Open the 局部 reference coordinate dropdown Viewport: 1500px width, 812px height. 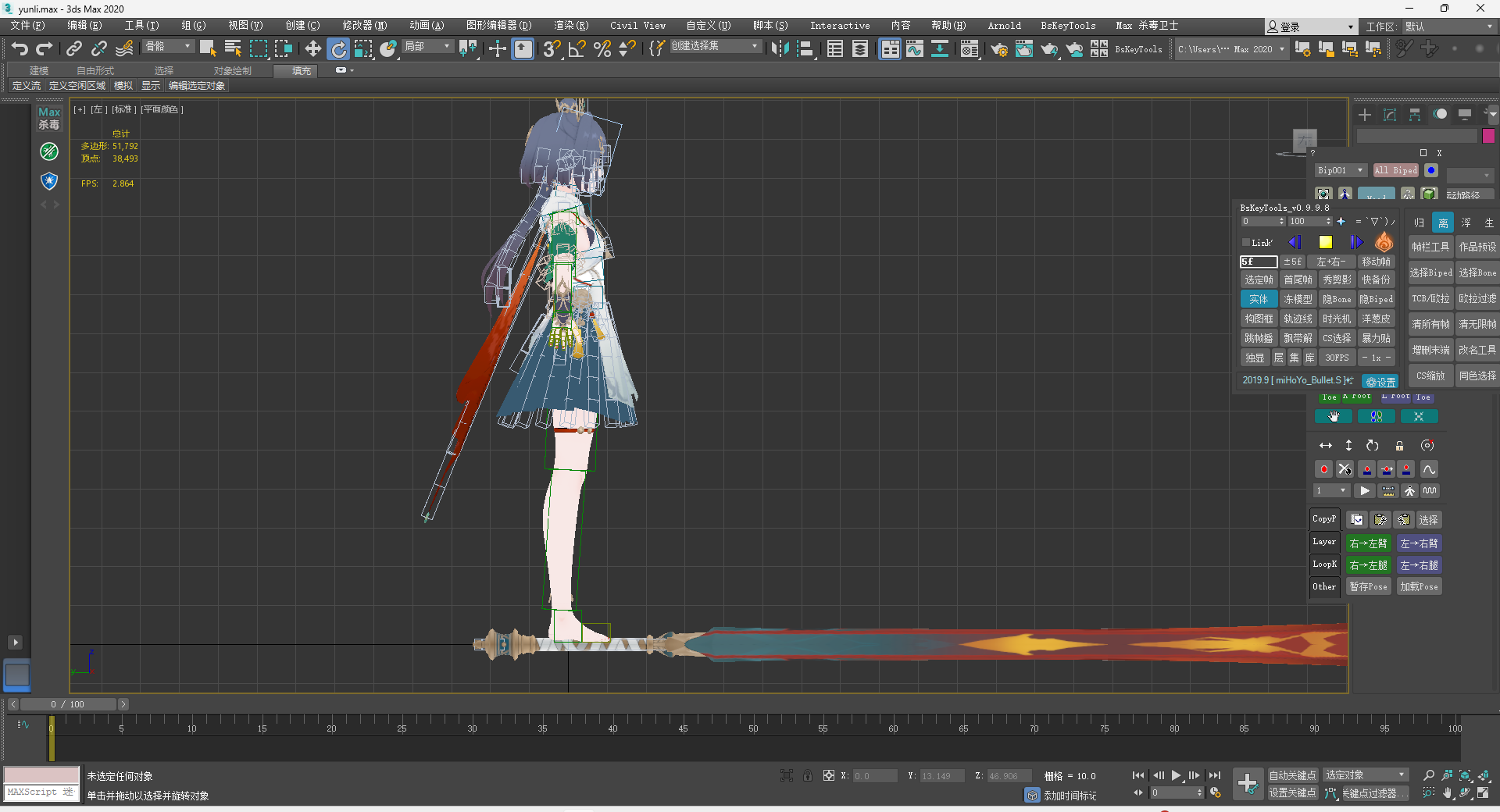pyautogui.click(x=427, y=47)
